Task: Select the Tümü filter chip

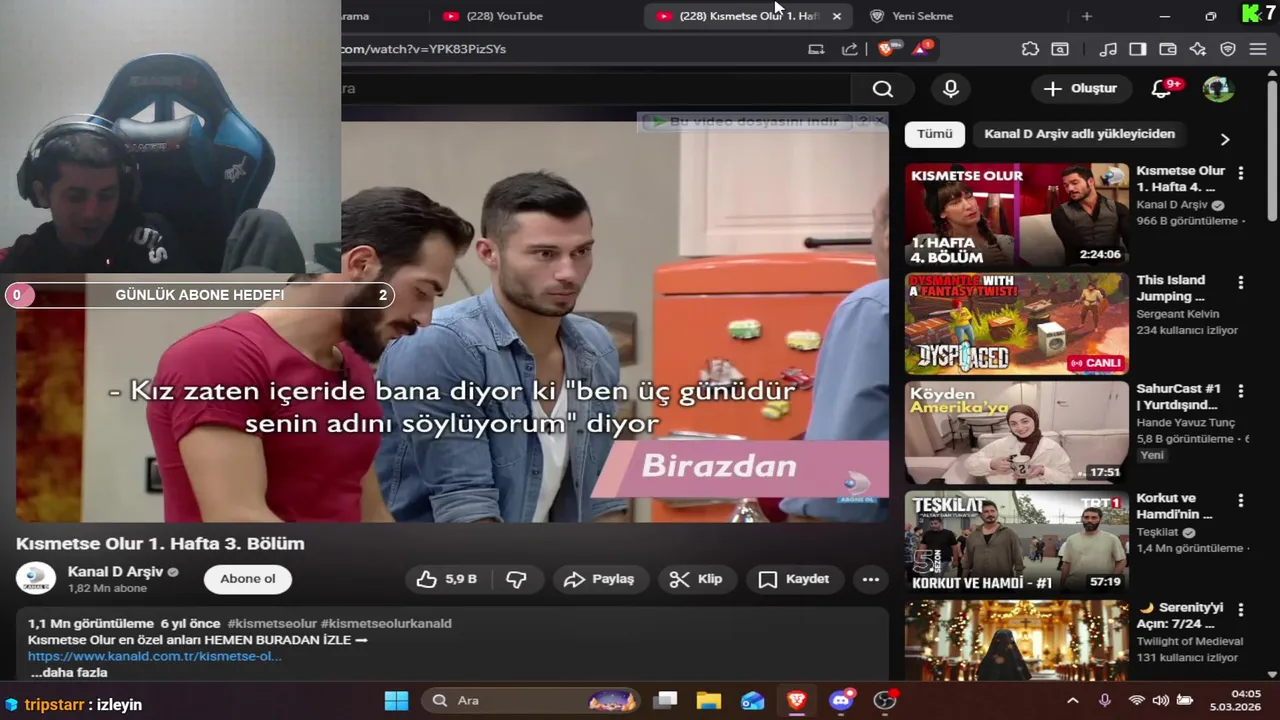Action: 935,134
